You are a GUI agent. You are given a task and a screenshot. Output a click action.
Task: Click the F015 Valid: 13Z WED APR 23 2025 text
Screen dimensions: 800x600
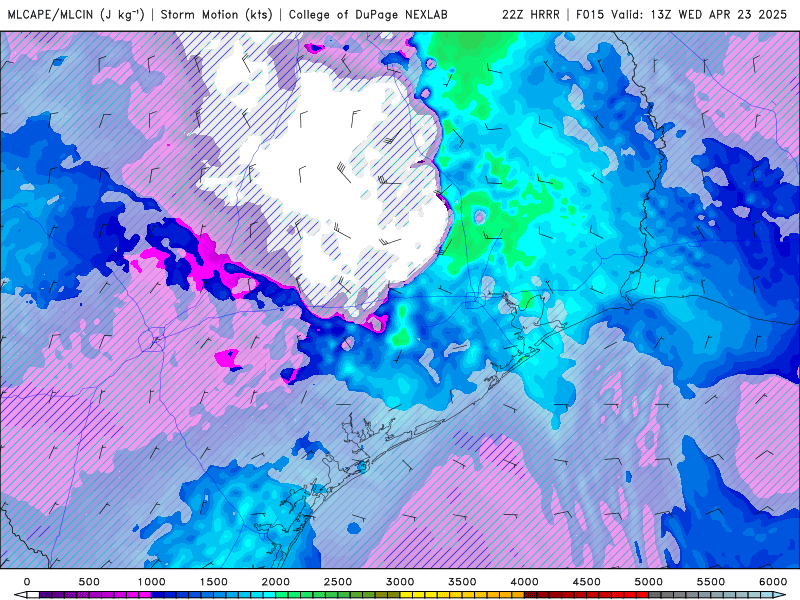tap(681, 14)
